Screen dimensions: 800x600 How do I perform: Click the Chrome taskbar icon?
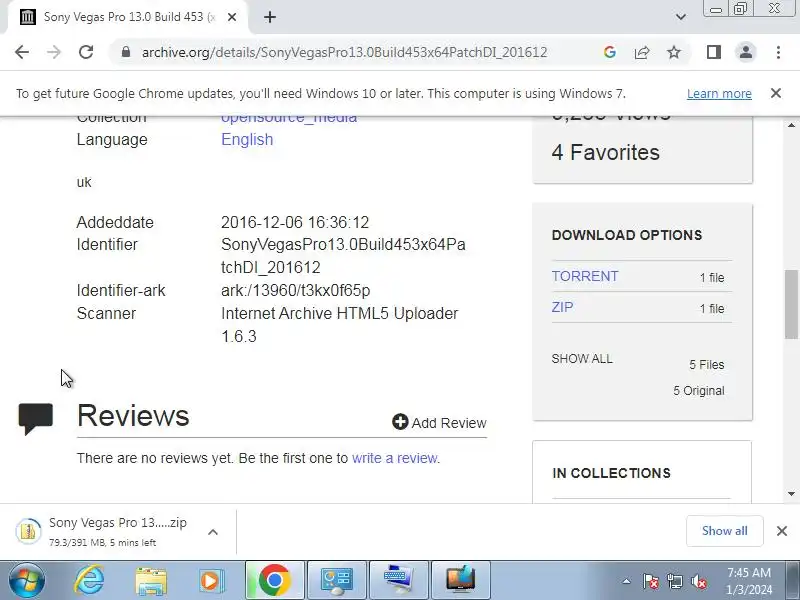click(x=274, y=581)
